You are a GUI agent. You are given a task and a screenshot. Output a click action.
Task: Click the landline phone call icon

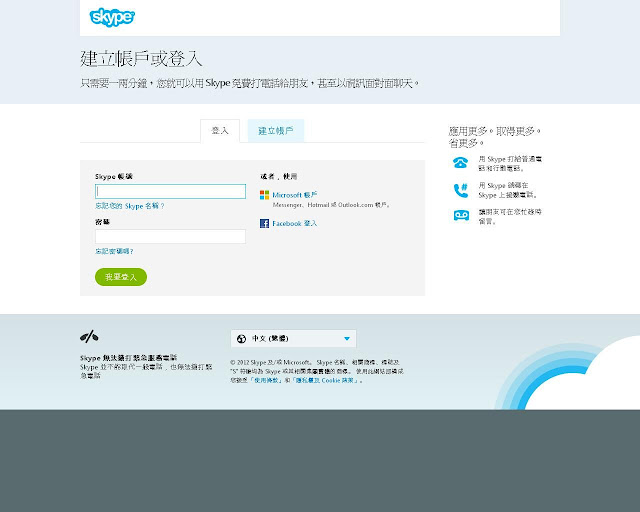coord(460,163)
